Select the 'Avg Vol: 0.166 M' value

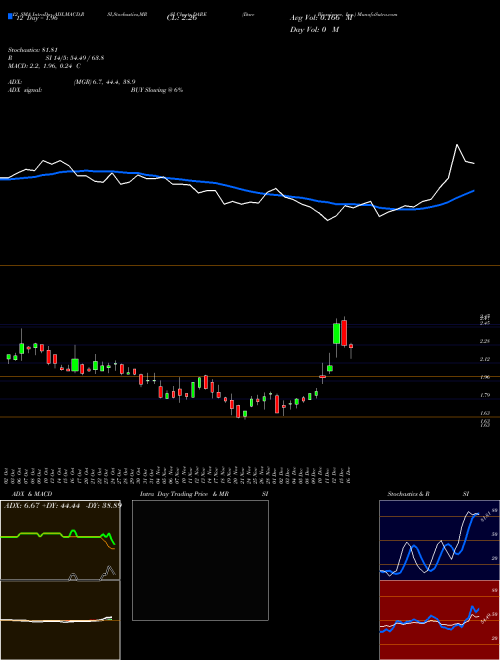[x=321, y=18]
